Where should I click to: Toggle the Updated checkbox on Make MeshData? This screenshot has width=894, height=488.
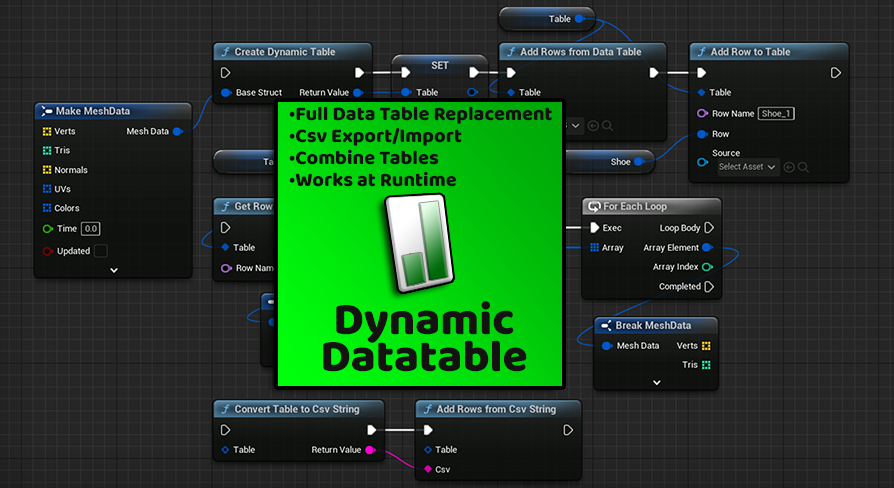pos(100,251)
